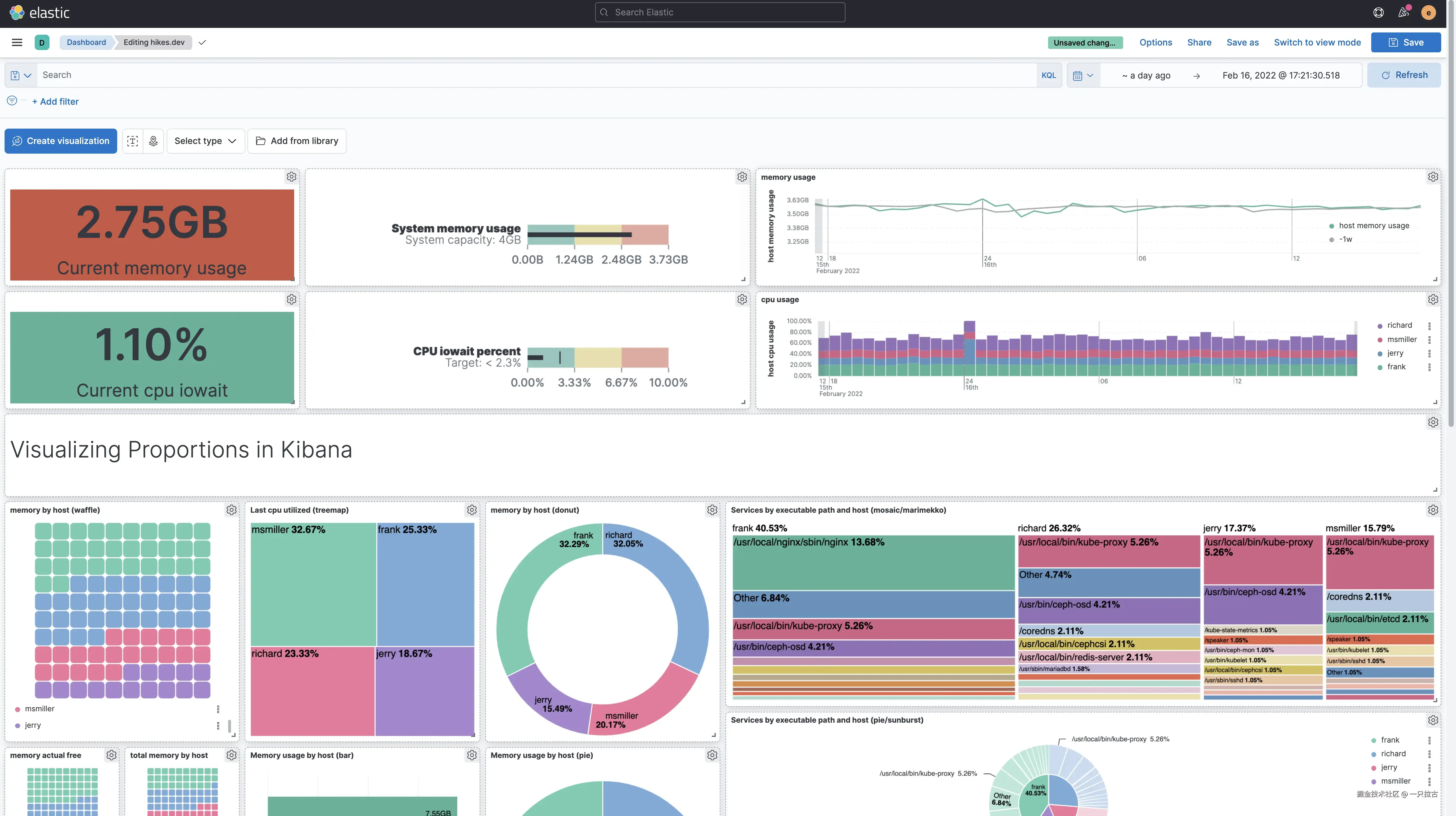Open settings gear on the cpu usage panel
The height and width of the screenshot is (816, 1456).
(1433, 300)
